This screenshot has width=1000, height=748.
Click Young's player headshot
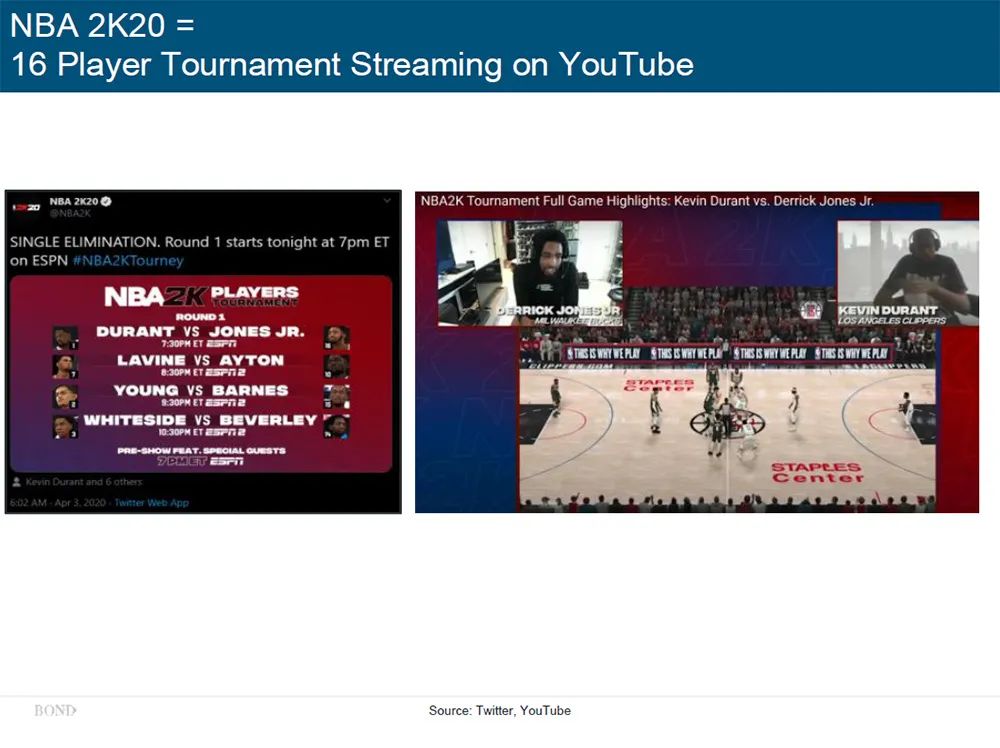[64, 397]
